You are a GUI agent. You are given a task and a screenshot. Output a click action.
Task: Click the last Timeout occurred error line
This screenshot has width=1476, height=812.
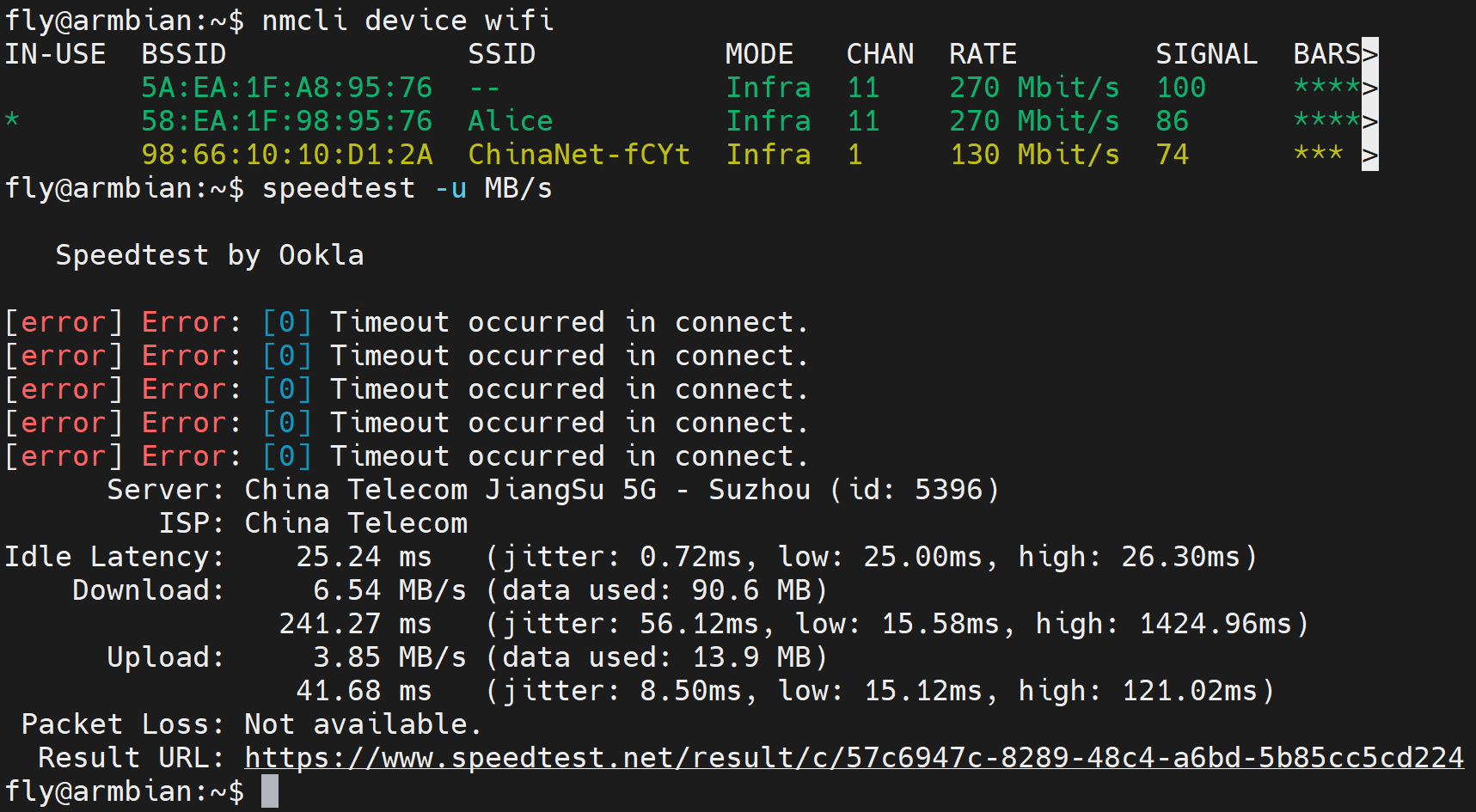point(407,456)
